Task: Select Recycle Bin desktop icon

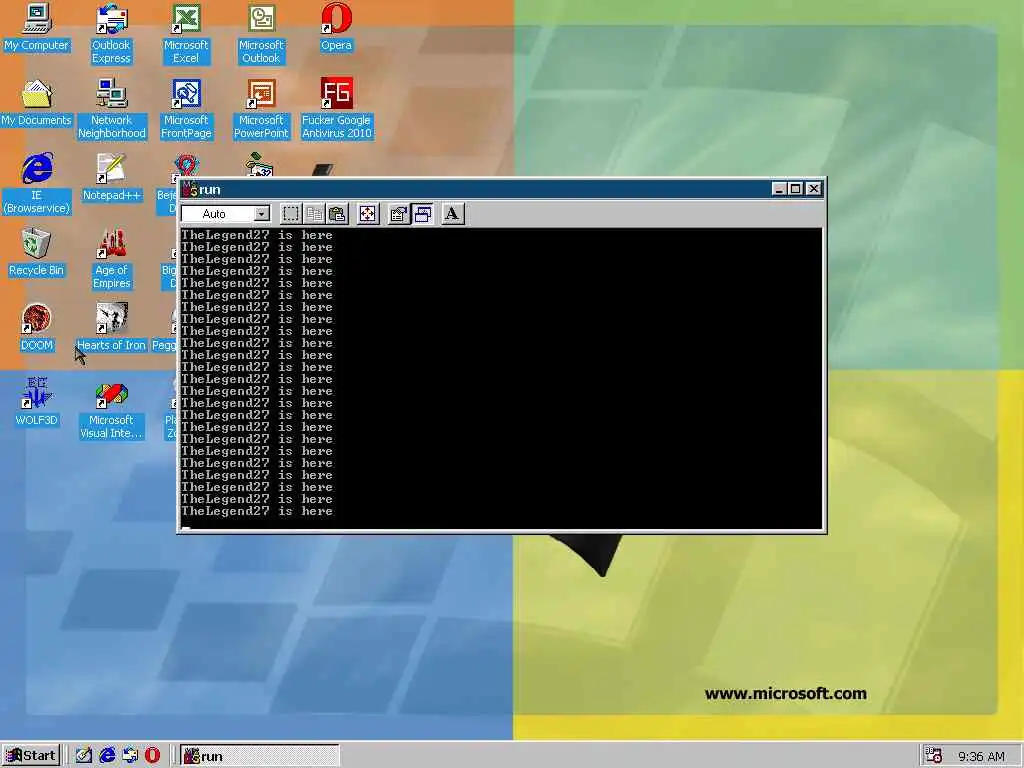Action: 36,253
